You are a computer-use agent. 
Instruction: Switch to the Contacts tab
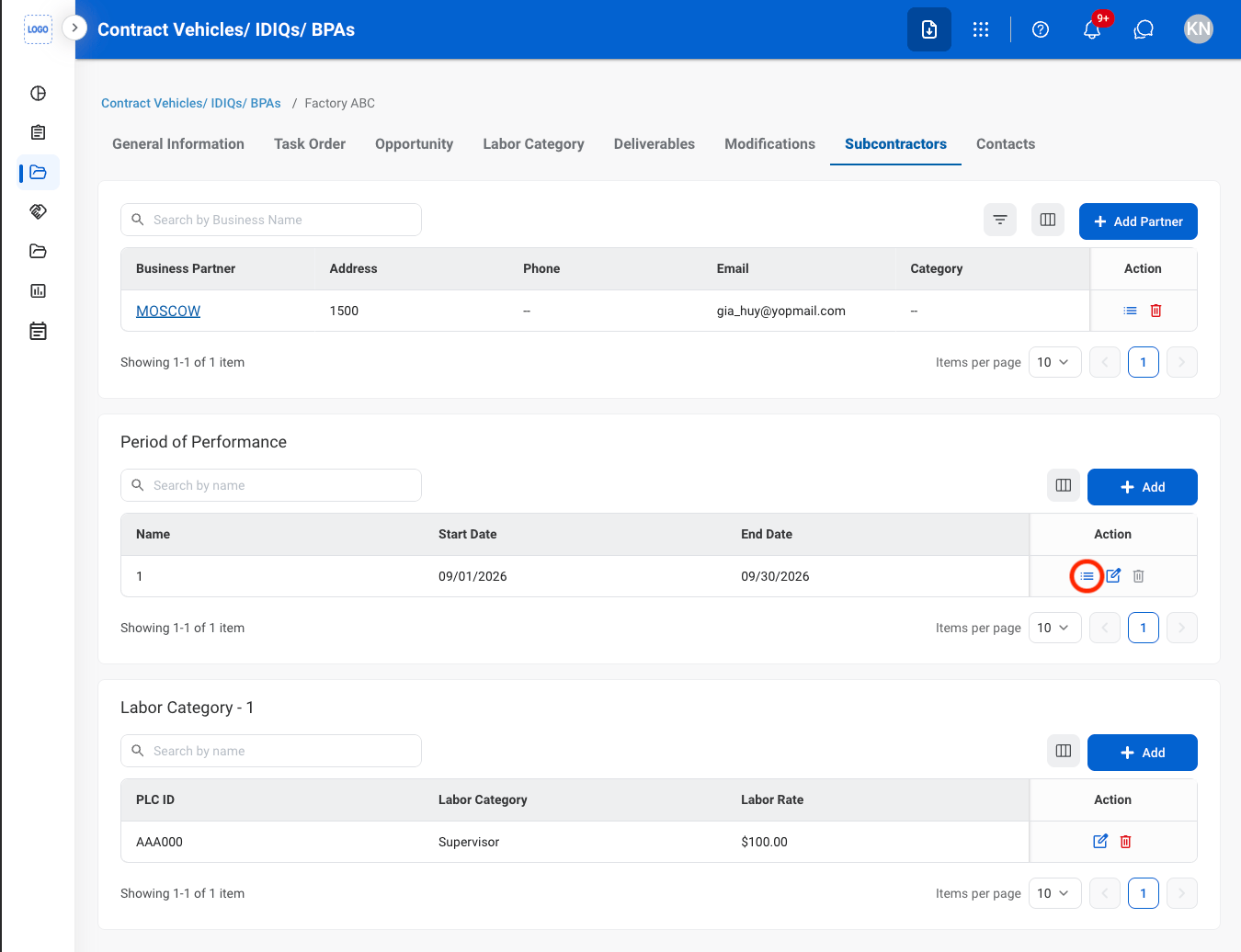point(1006,144)
